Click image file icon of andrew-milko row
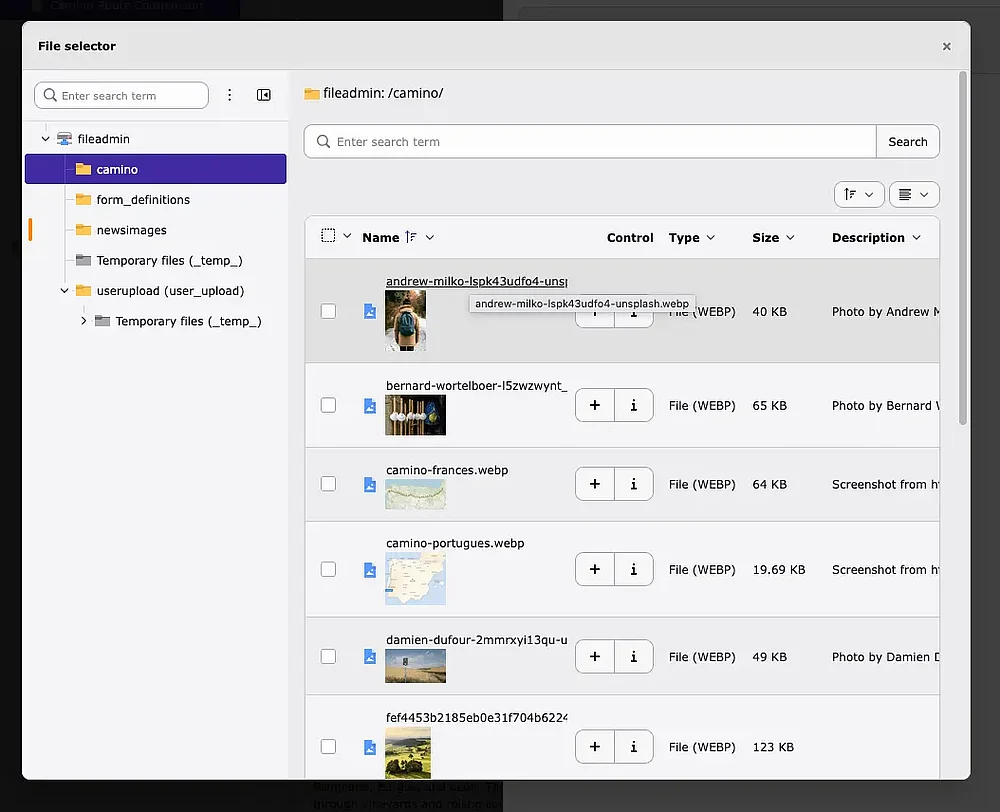Viewport: 1000px width, 812px height. pyautogui.click(x=370, y=311)
